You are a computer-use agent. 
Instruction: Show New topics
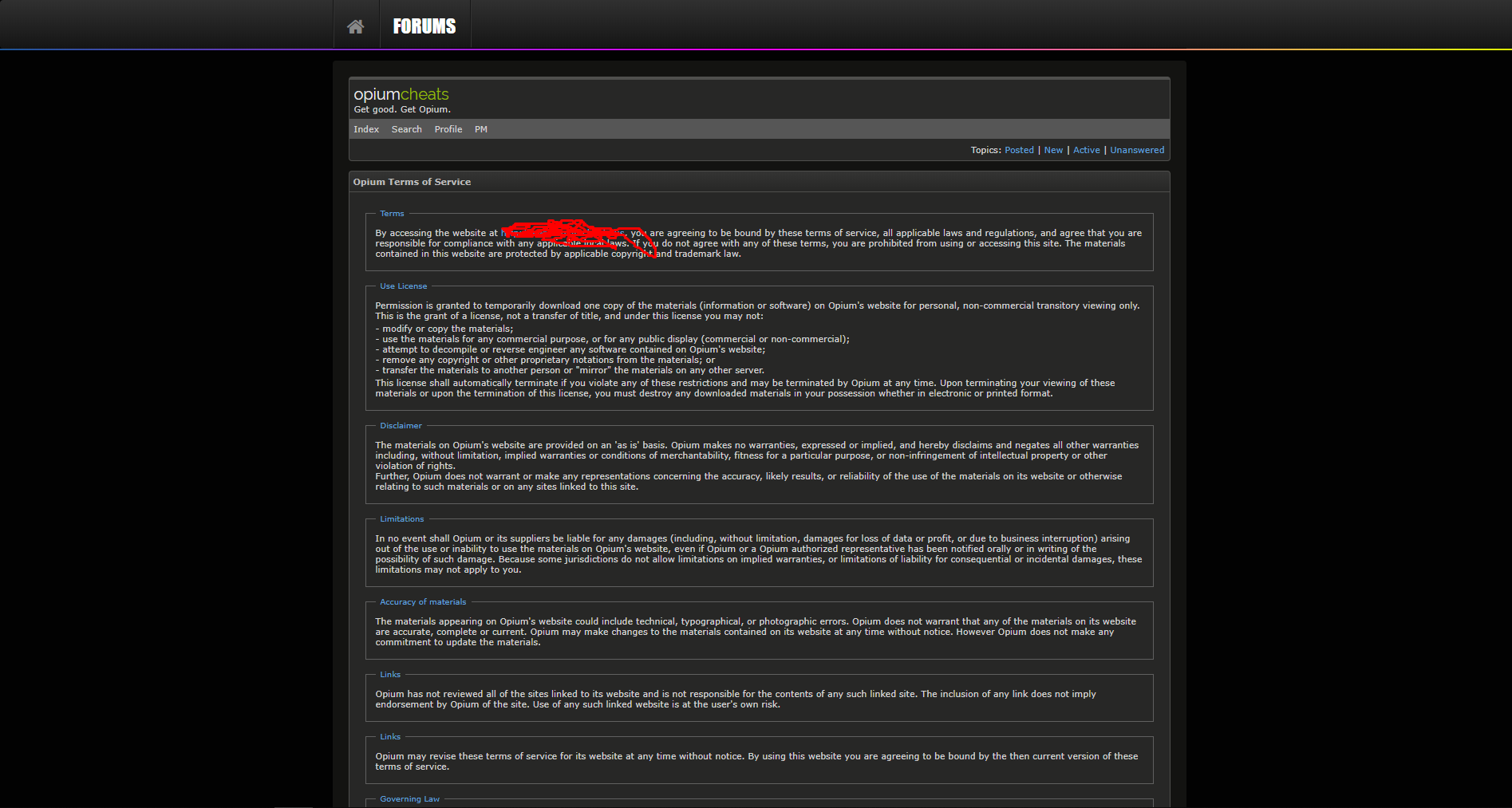coord(1053,150)
